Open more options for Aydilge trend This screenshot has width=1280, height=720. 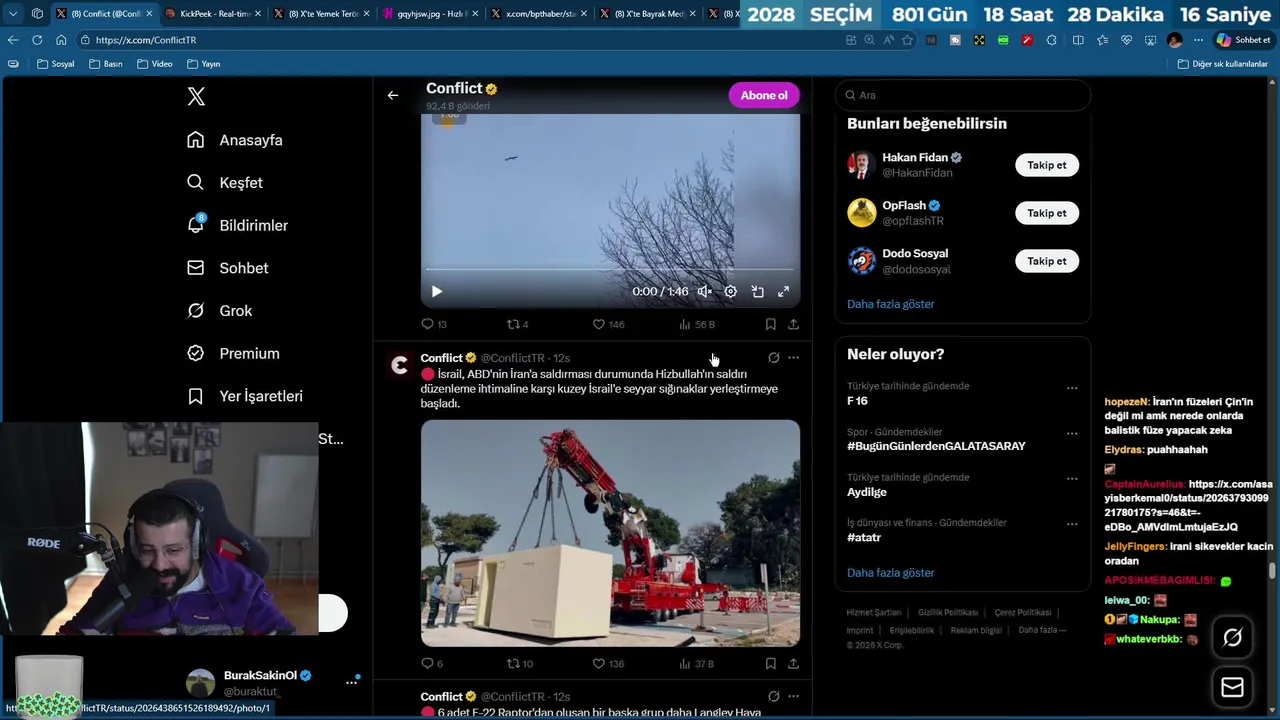click(x=1072, y=479)
